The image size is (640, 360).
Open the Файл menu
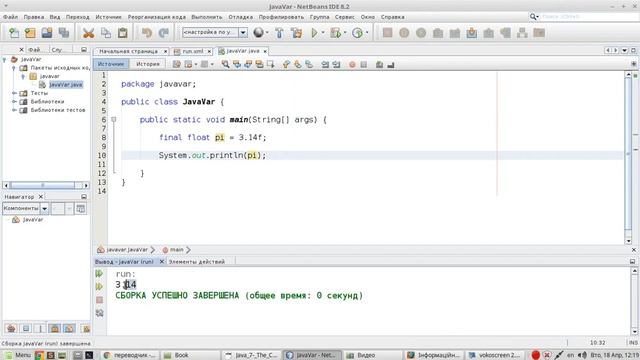click(x=11, y=17)
